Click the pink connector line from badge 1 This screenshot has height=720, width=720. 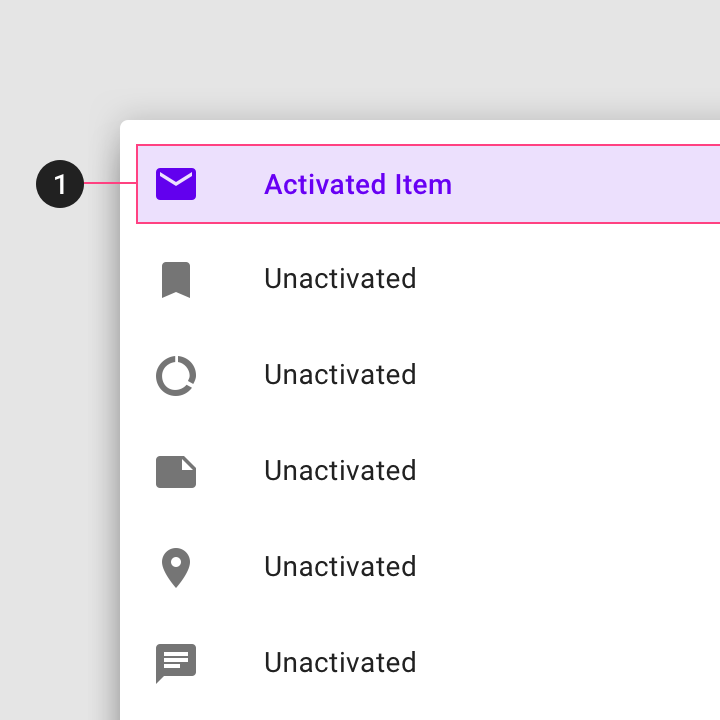[110, 183]
